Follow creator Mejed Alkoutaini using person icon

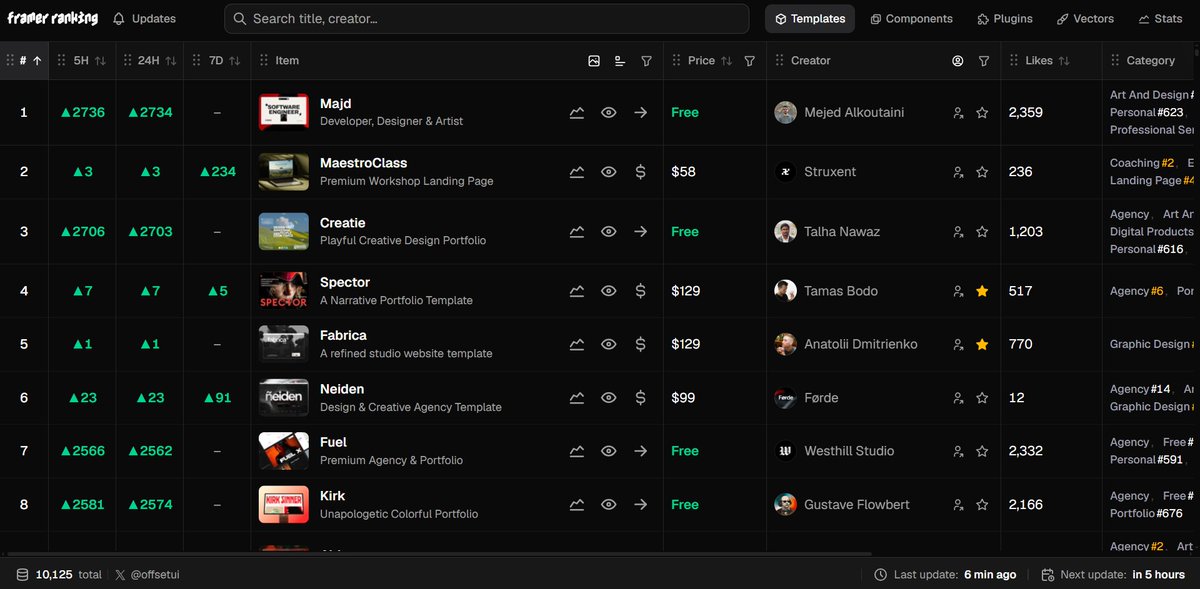pyautogui.click(x=957, y=113)
